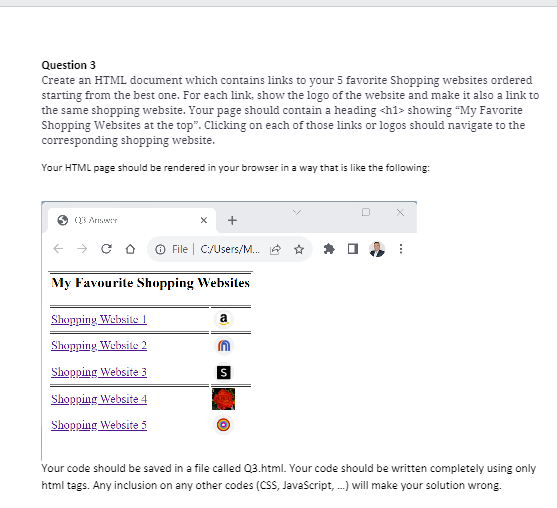Reload the page with refresh icon
Image resolution: width=557 pixels, height=508 pixels.
[106, 249]
